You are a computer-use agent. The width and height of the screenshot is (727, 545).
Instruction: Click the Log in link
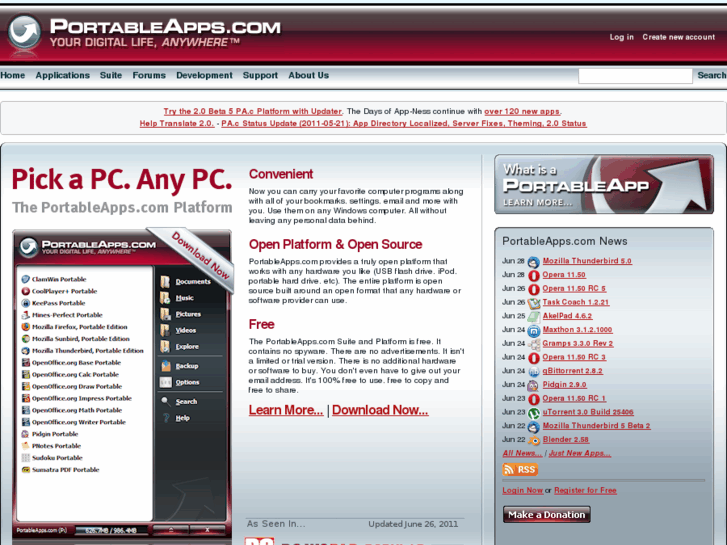(621, 37)
